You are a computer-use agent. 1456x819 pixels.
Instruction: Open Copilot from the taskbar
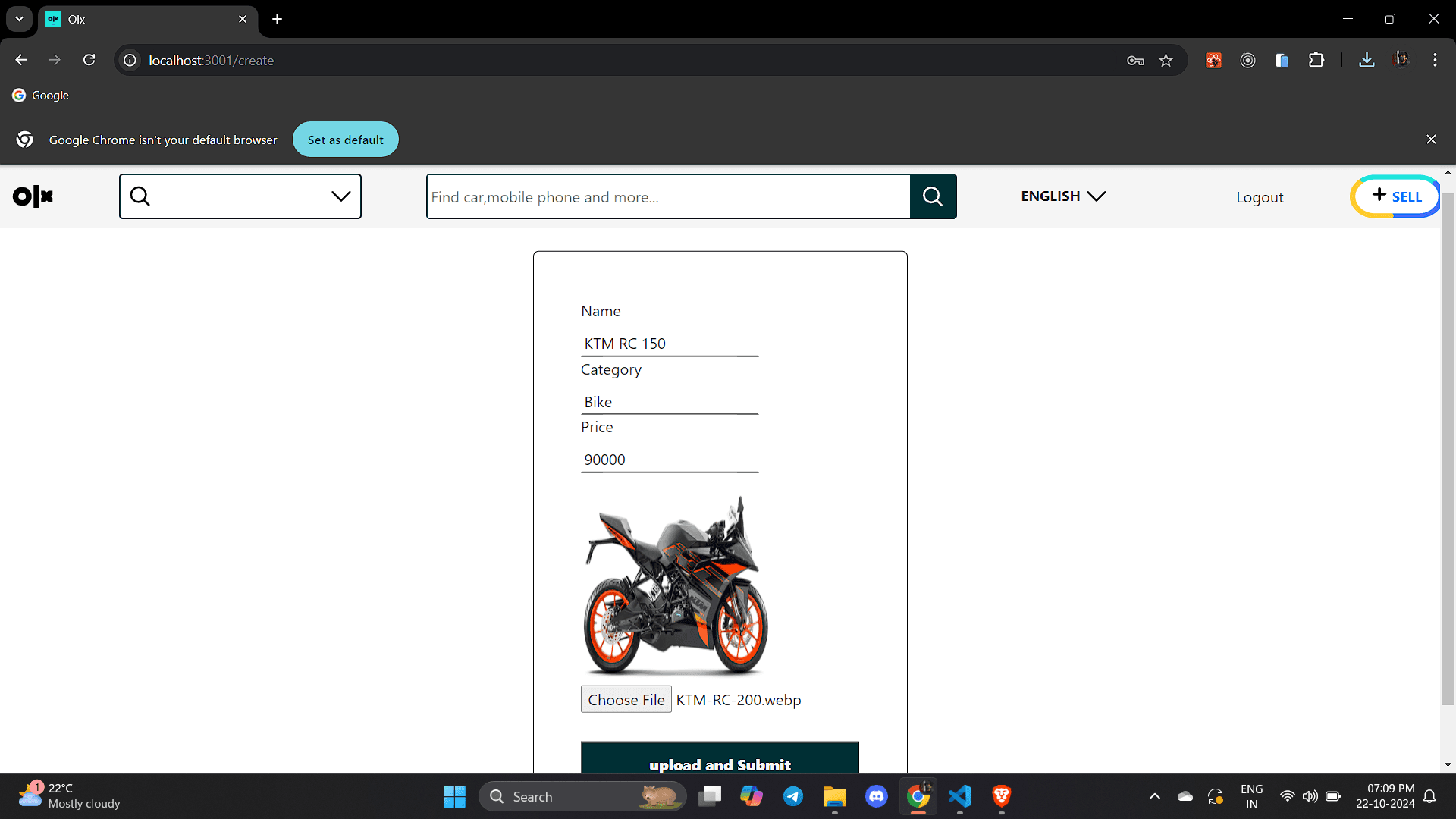pos(752,796)
